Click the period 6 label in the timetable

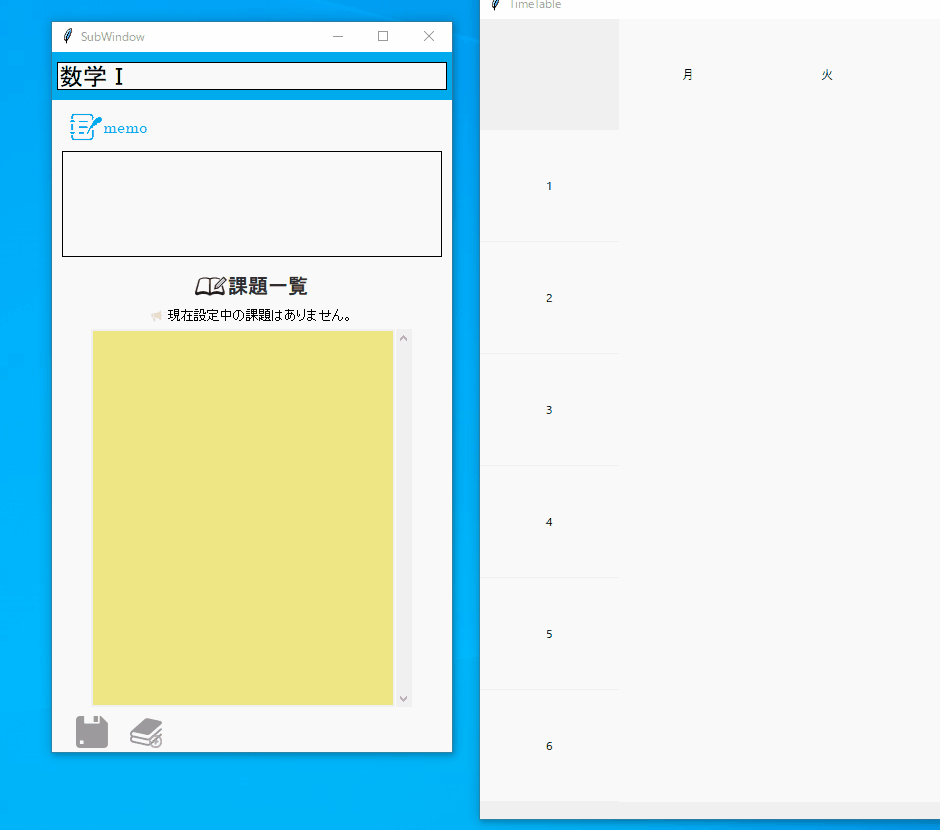pos(548,745)
